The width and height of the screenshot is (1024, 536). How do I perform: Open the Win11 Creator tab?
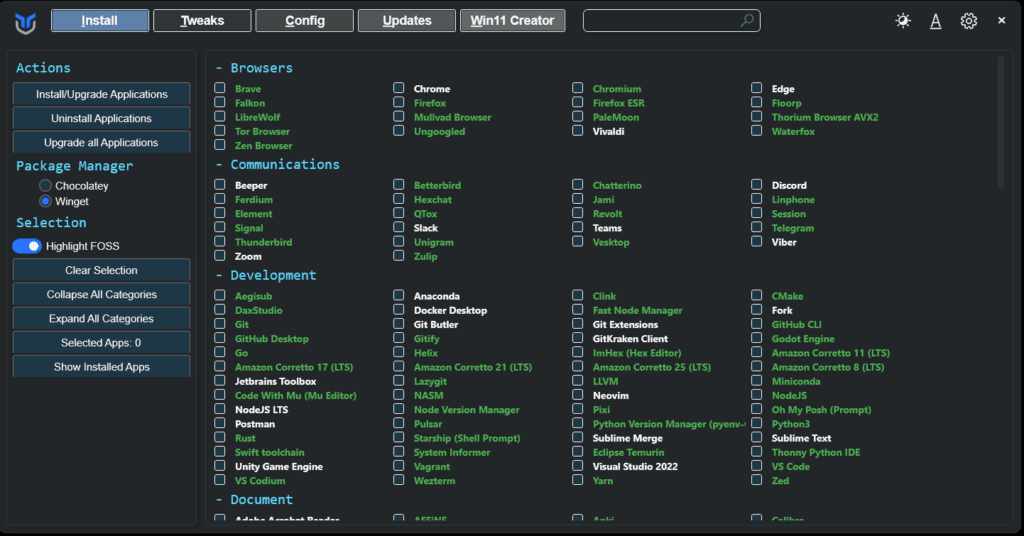click(512, 21)
